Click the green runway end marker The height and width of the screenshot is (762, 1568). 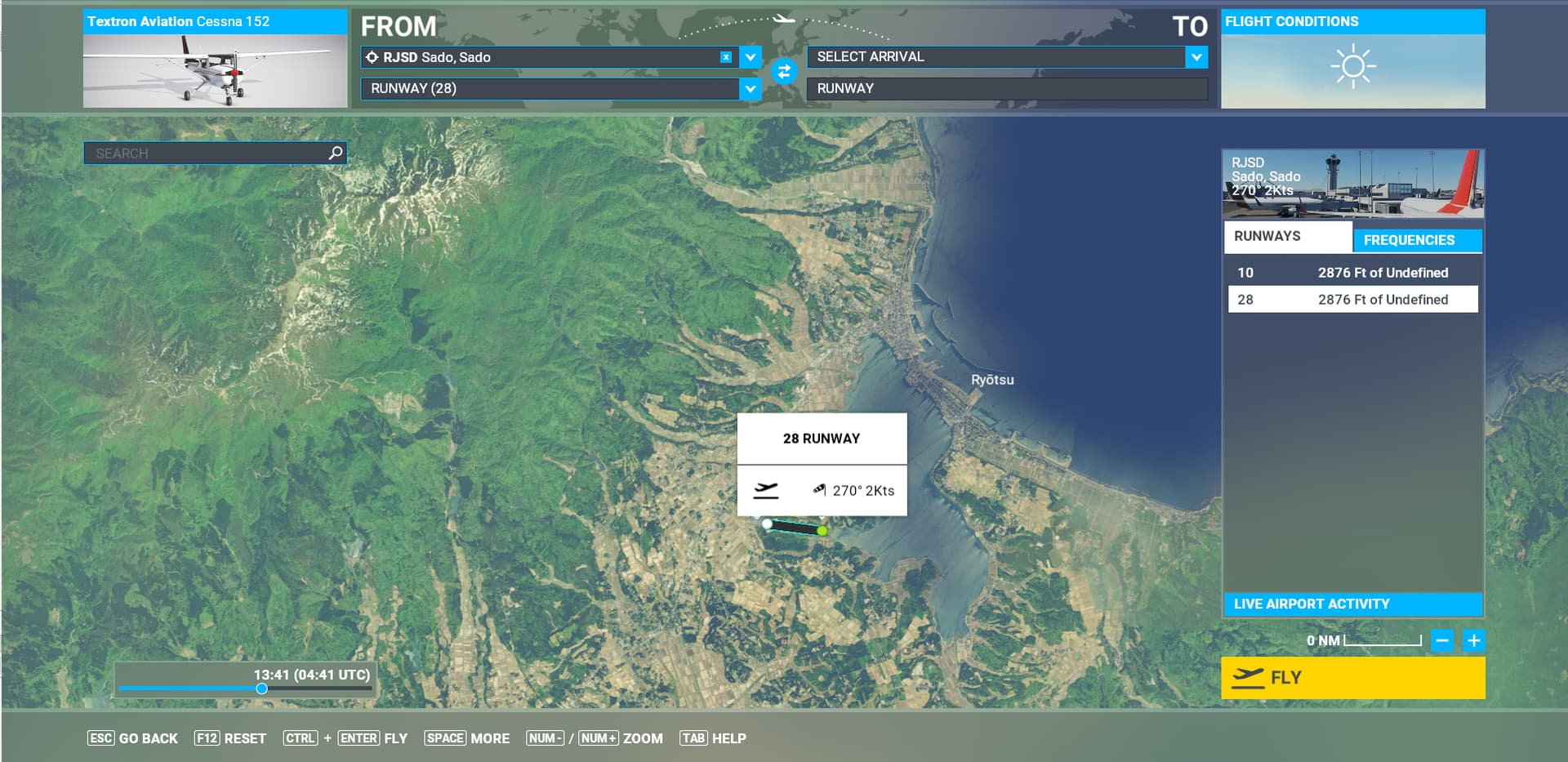[x=822, y=531]
